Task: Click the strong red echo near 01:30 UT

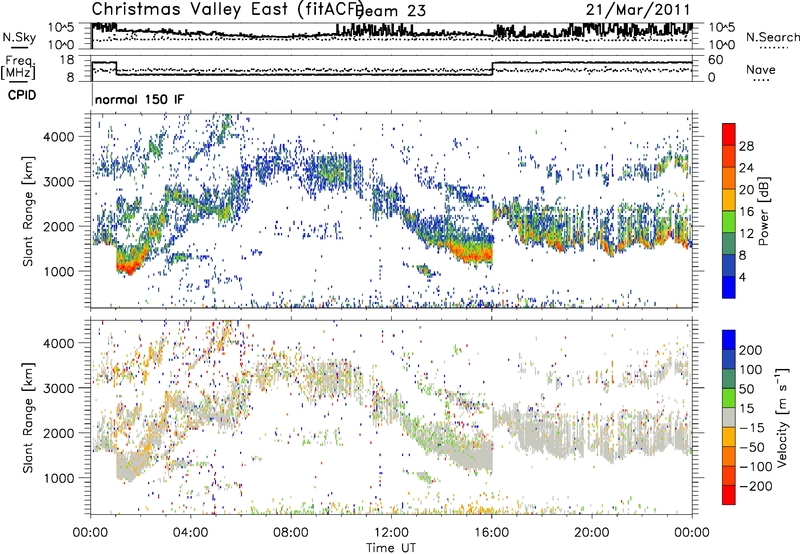Action: tap(129, 265)
